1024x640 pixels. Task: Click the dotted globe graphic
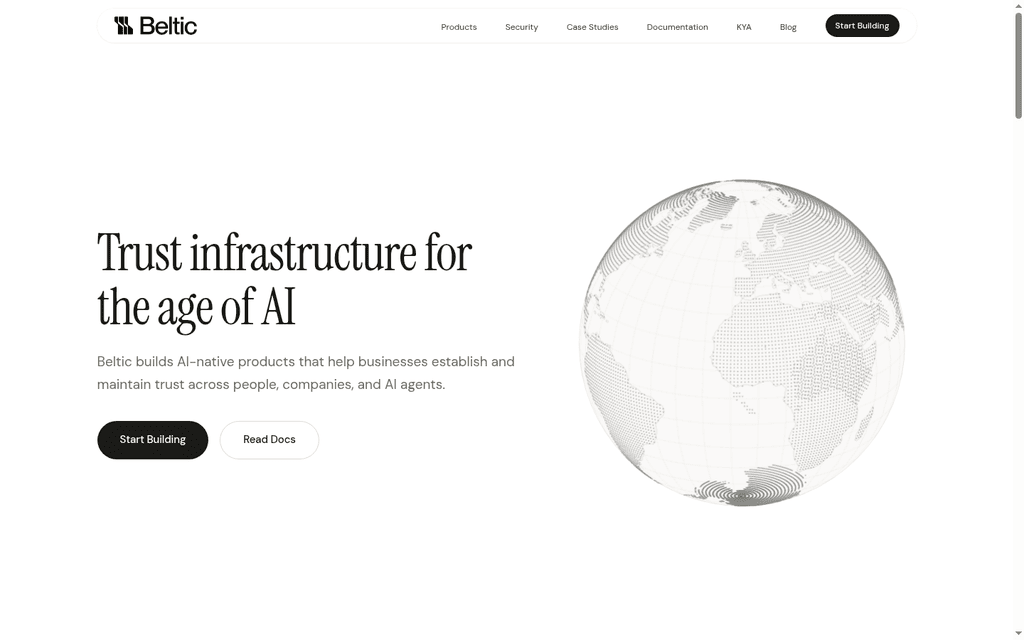tap(741, 343)
